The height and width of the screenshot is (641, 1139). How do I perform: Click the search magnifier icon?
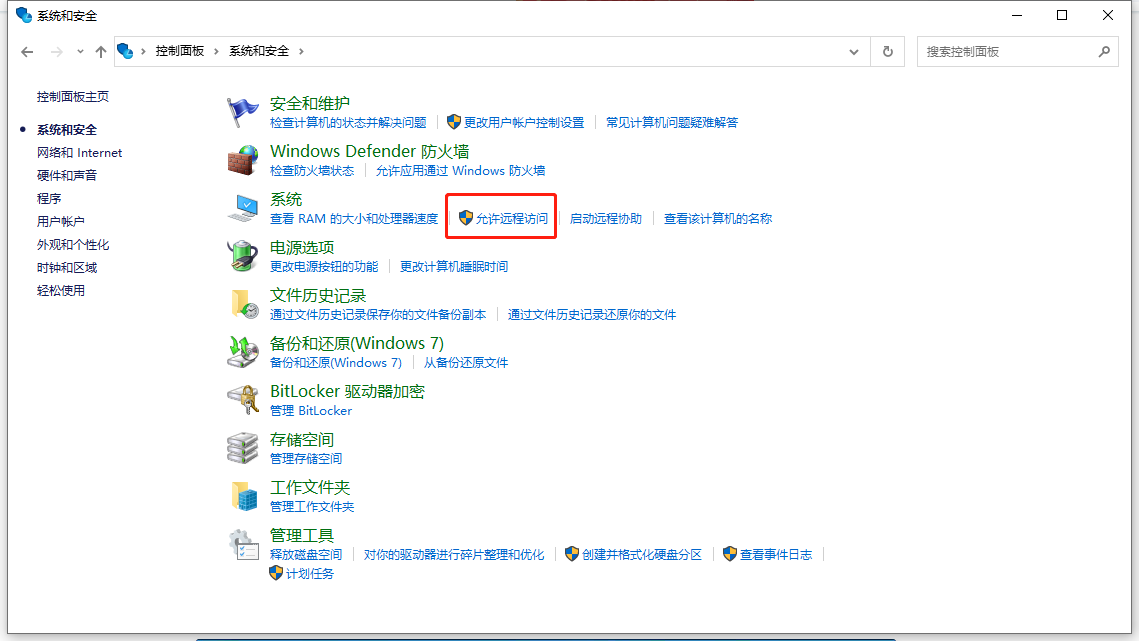click(1104, 52)
